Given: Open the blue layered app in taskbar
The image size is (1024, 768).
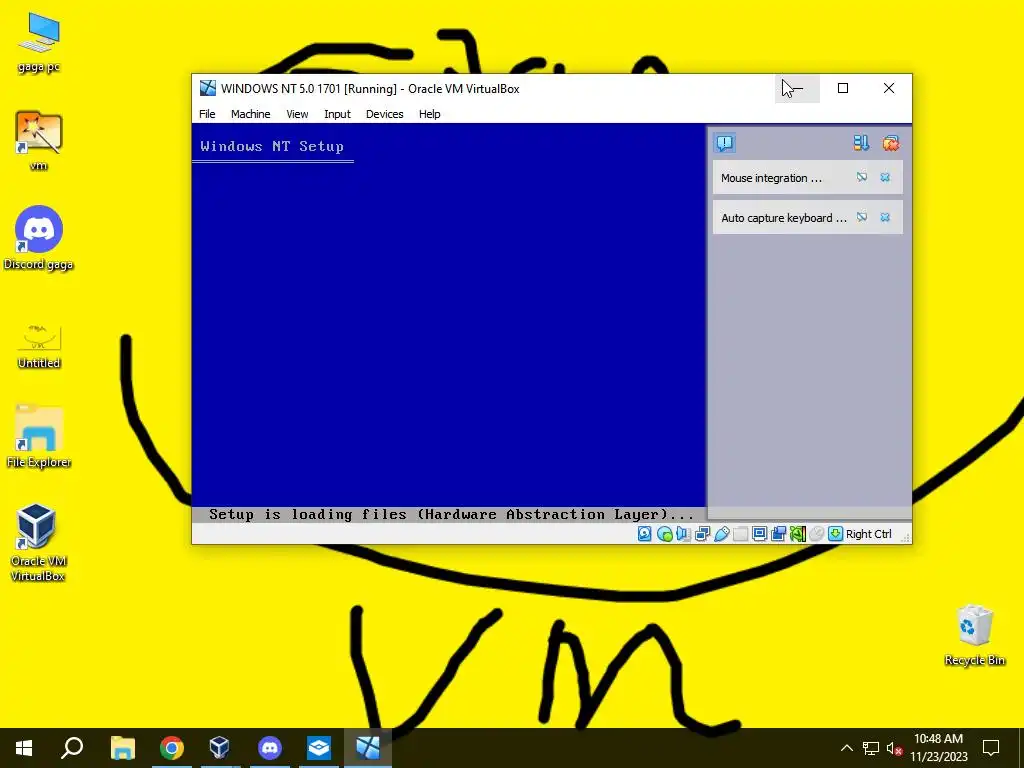Looking at the screenshot, I should (319, 748).
